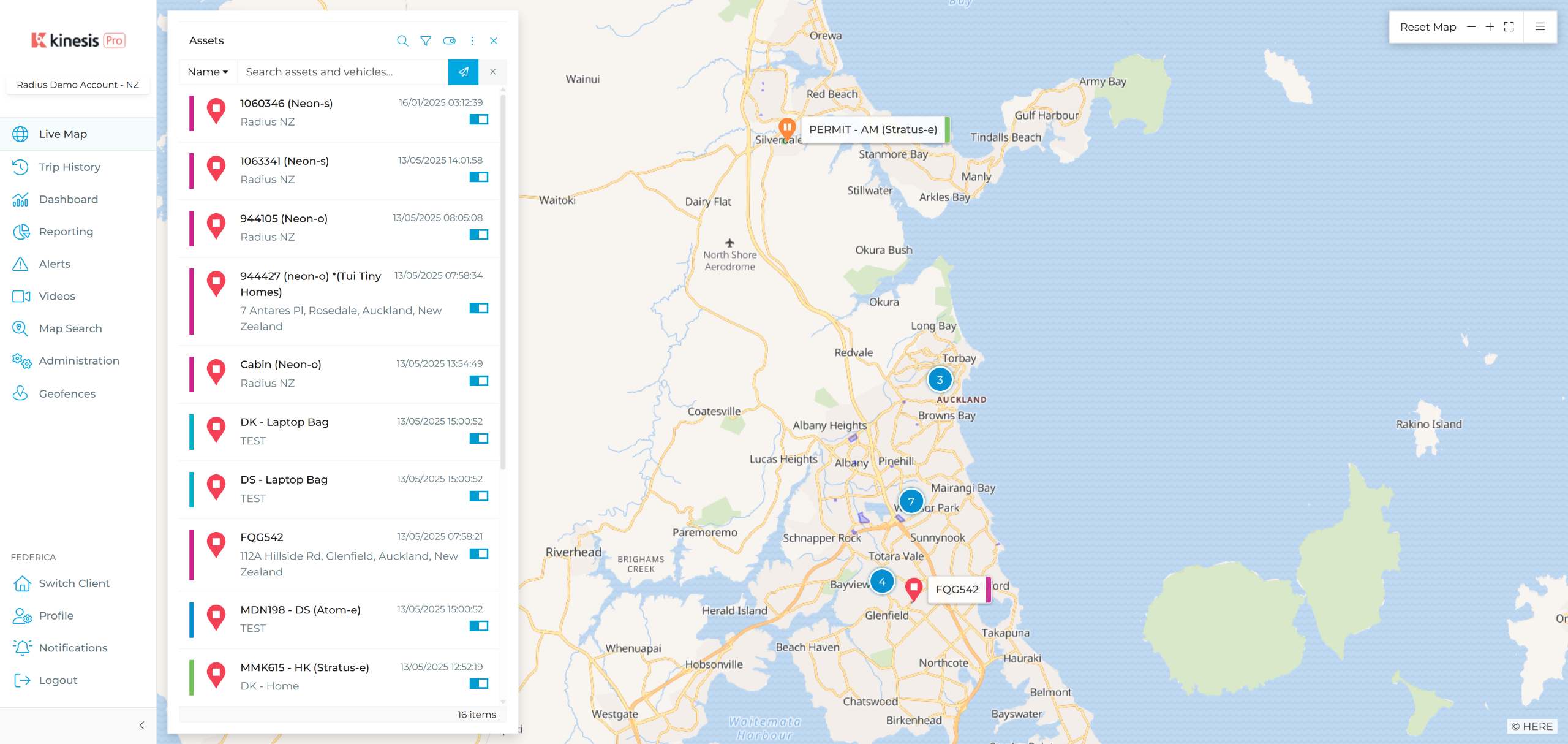This screenshot has width=1568, height=744.
Task: Open Radius Demo Account - NZ selector
Action: click(78, 85)
